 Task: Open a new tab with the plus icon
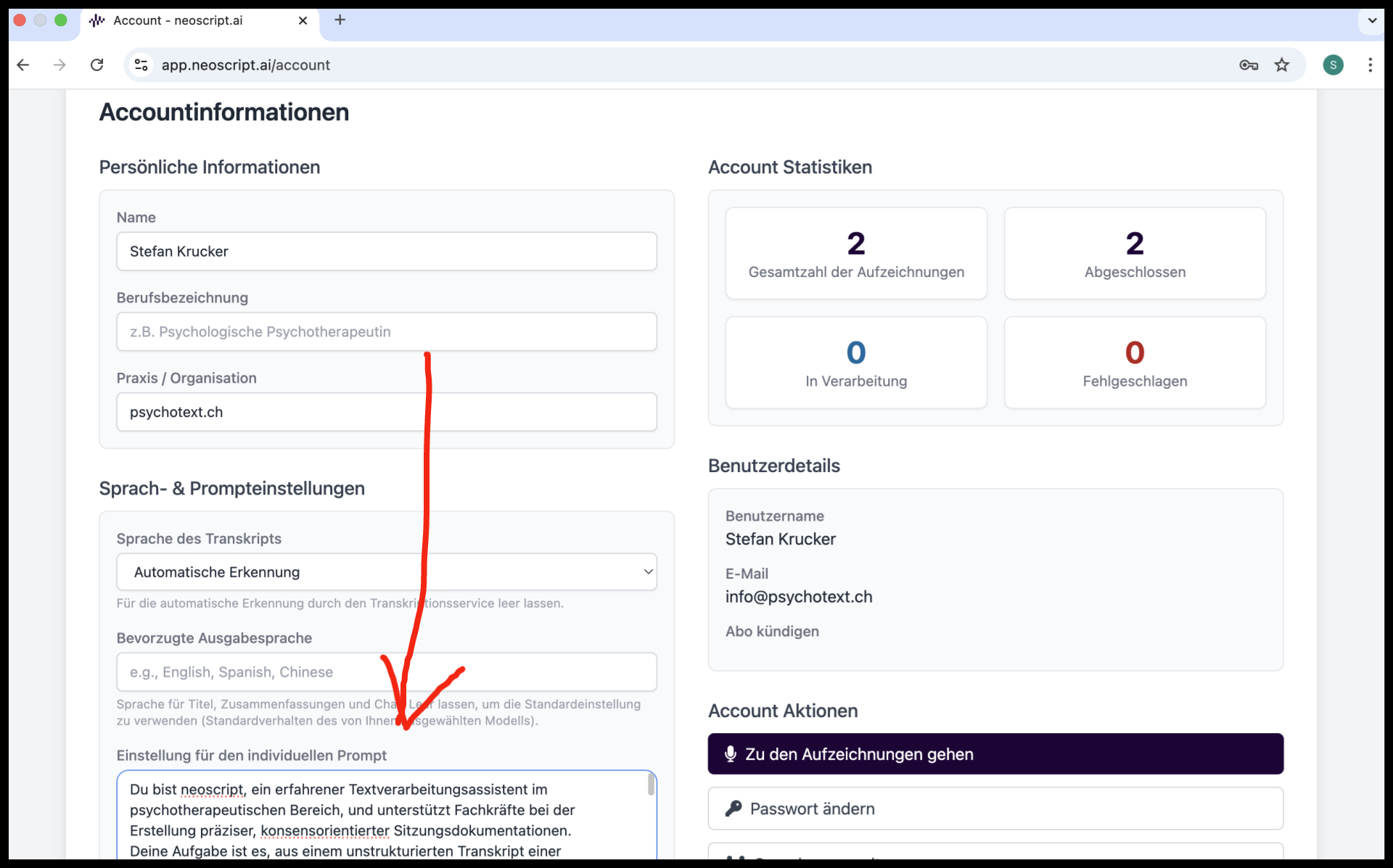[x=340, y=20]
